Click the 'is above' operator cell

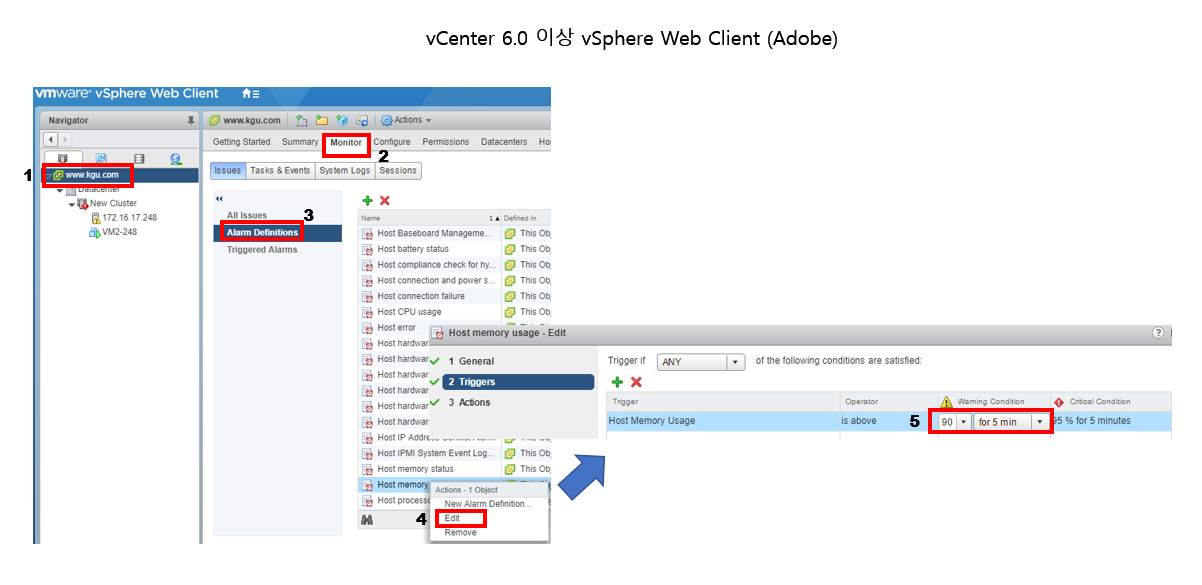tap(859, 422)
